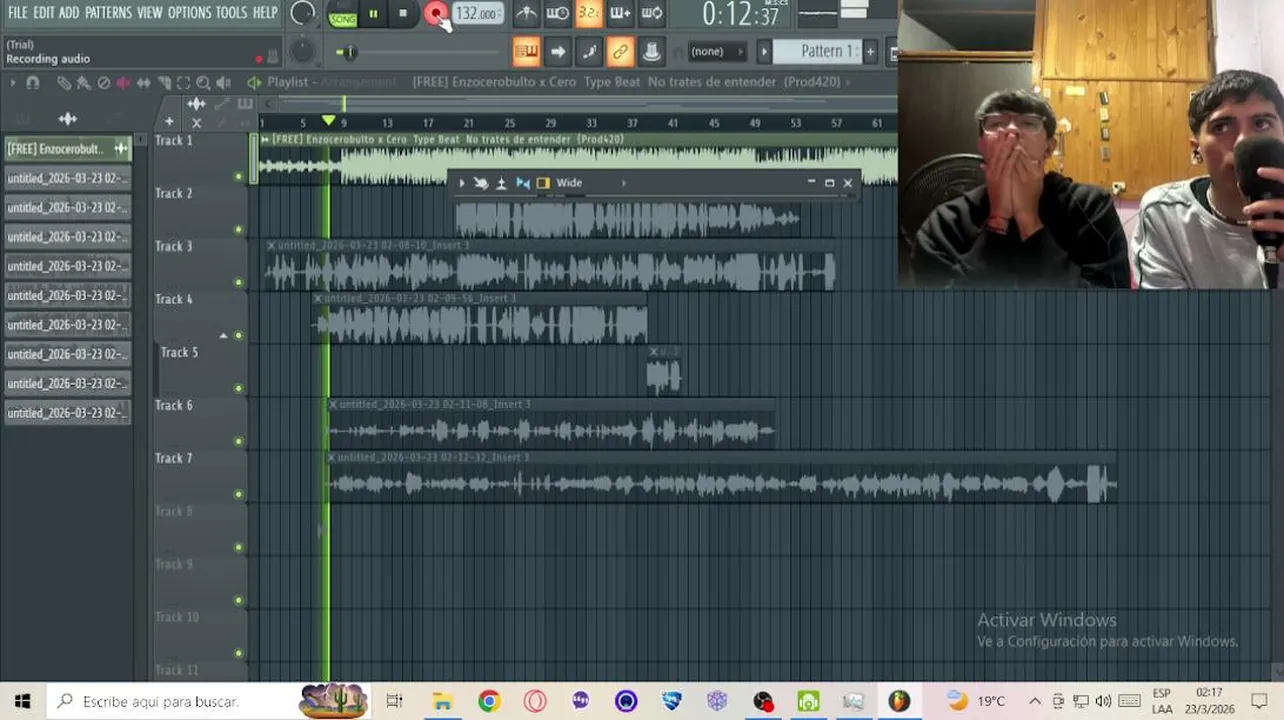
Task: Collapse Track 4 group arrow
Action: tap(223, 336)
